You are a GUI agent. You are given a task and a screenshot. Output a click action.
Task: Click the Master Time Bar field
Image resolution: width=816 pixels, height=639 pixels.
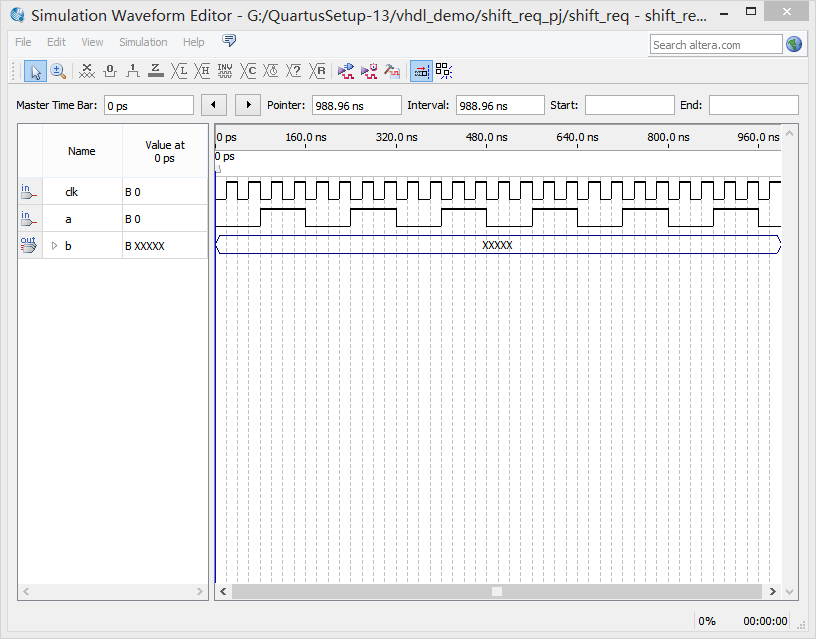click(149, 106)
